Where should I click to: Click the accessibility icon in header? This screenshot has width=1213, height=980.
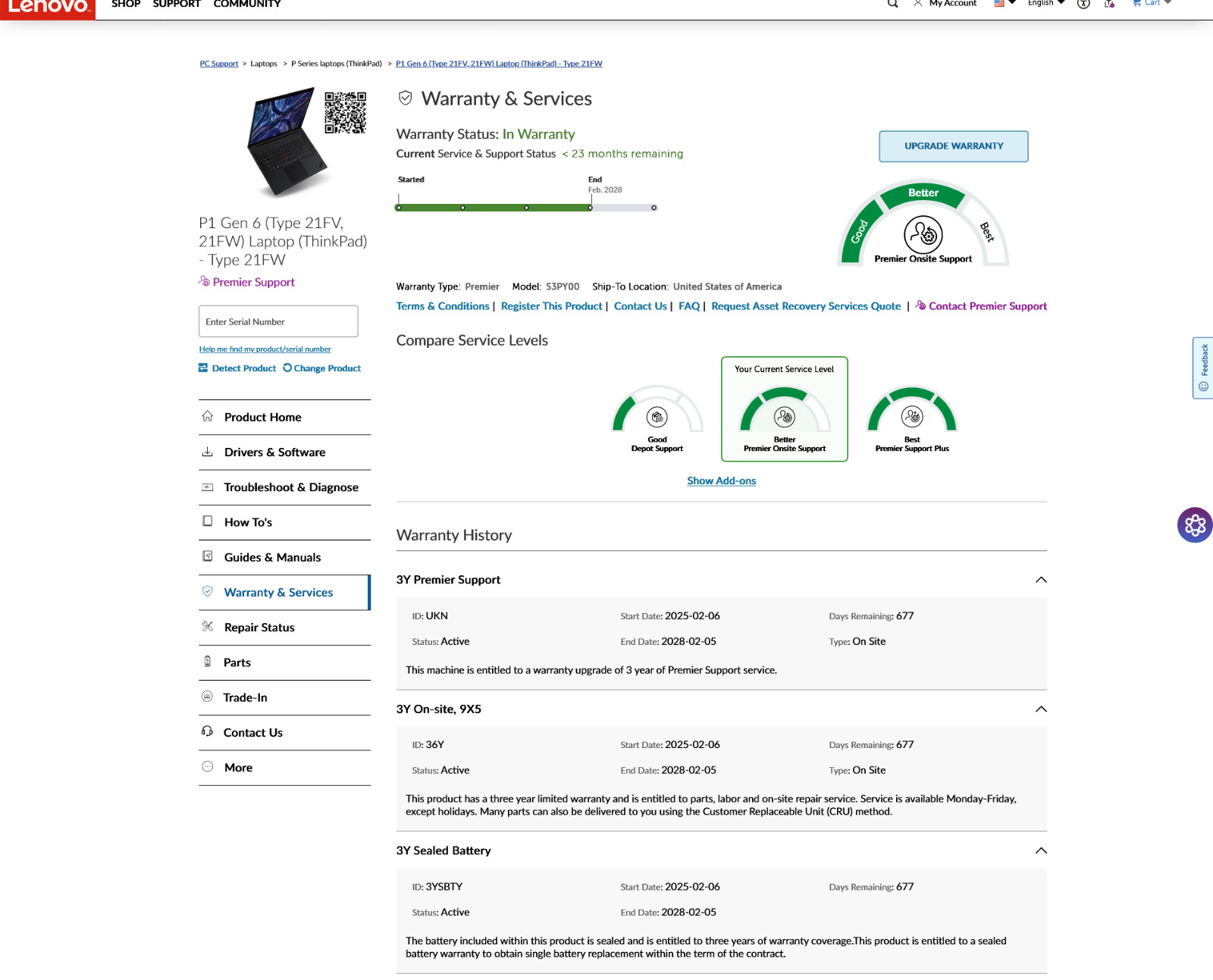1083,4
